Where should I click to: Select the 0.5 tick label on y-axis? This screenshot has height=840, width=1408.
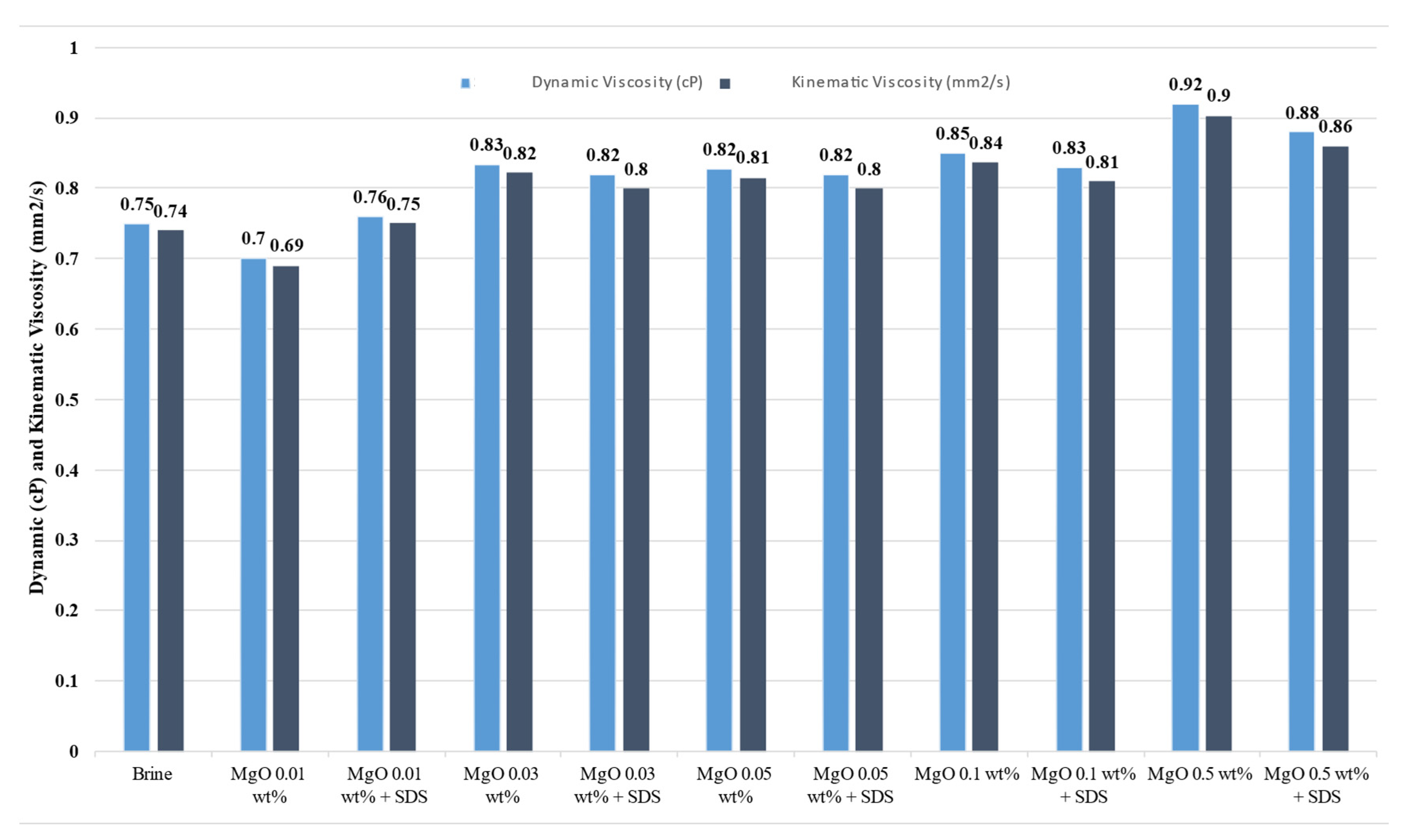click(67, 400)
